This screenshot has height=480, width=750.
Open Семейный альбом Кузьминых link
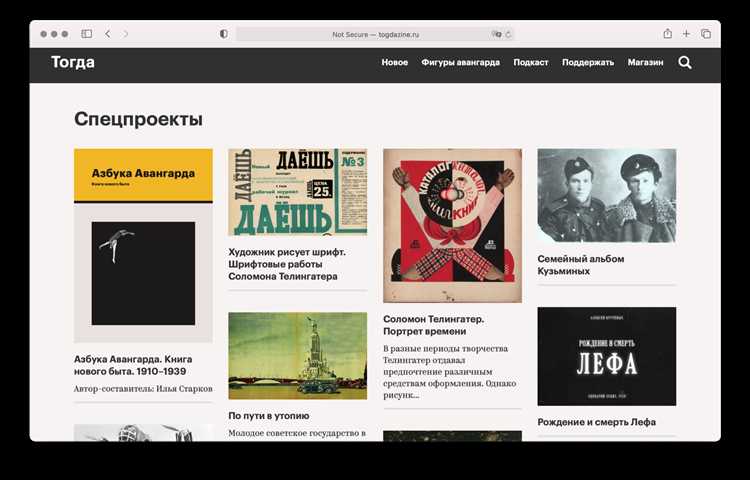[x=581, y=265]
